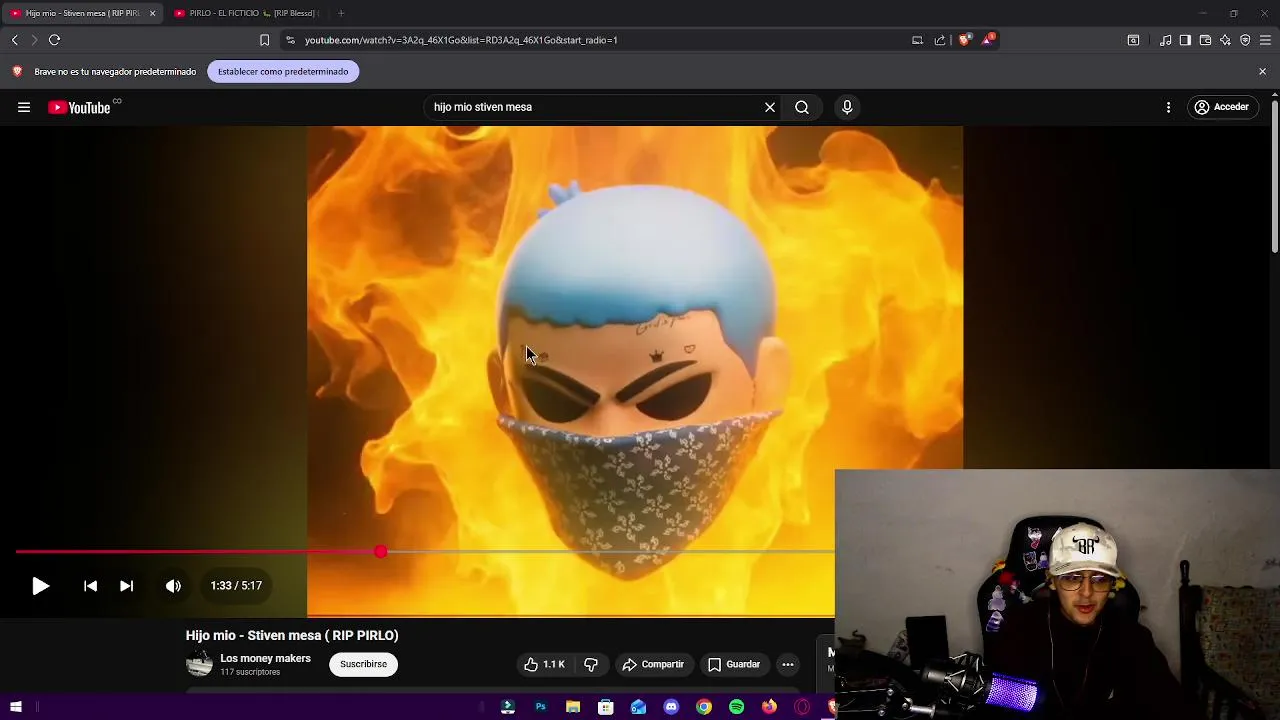Set Brave as default with Establecer como predeterminado
Screen dimensions: 1280x720
click(x=283, y=71)
